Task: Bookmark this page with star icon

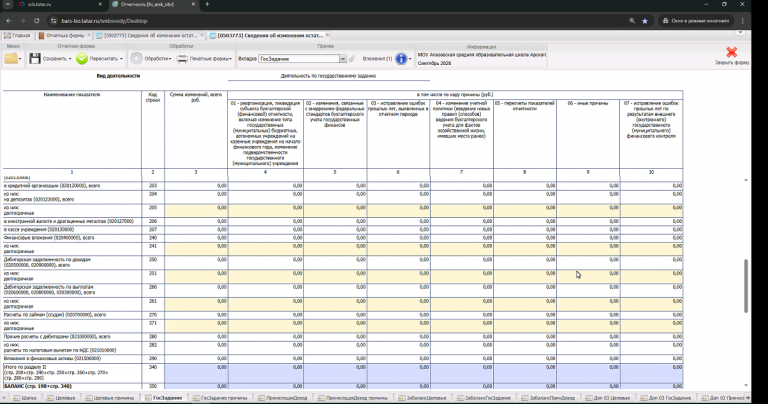Action: pyautogui.click(x=645, y=21)
